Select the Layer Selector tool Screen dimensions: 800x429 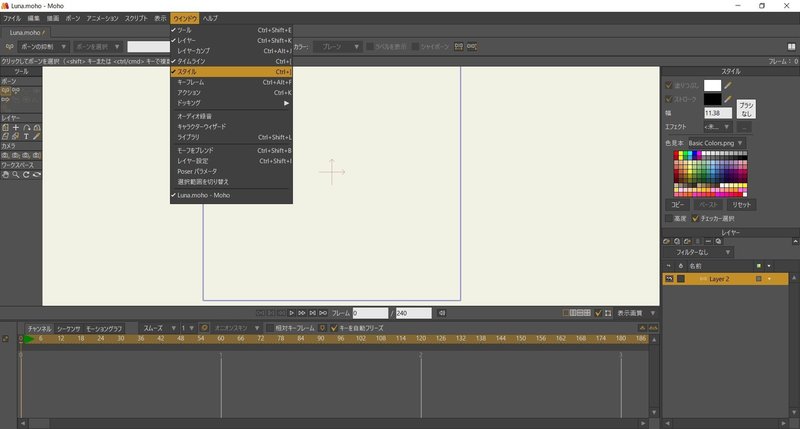coord(16,136)
